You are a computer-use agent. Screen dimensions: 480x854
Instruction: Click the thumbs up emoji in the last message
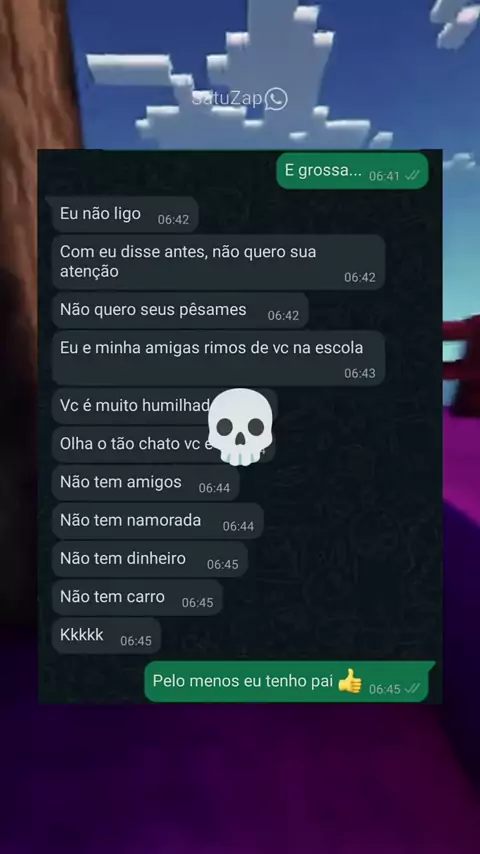[x=349, y=681]
